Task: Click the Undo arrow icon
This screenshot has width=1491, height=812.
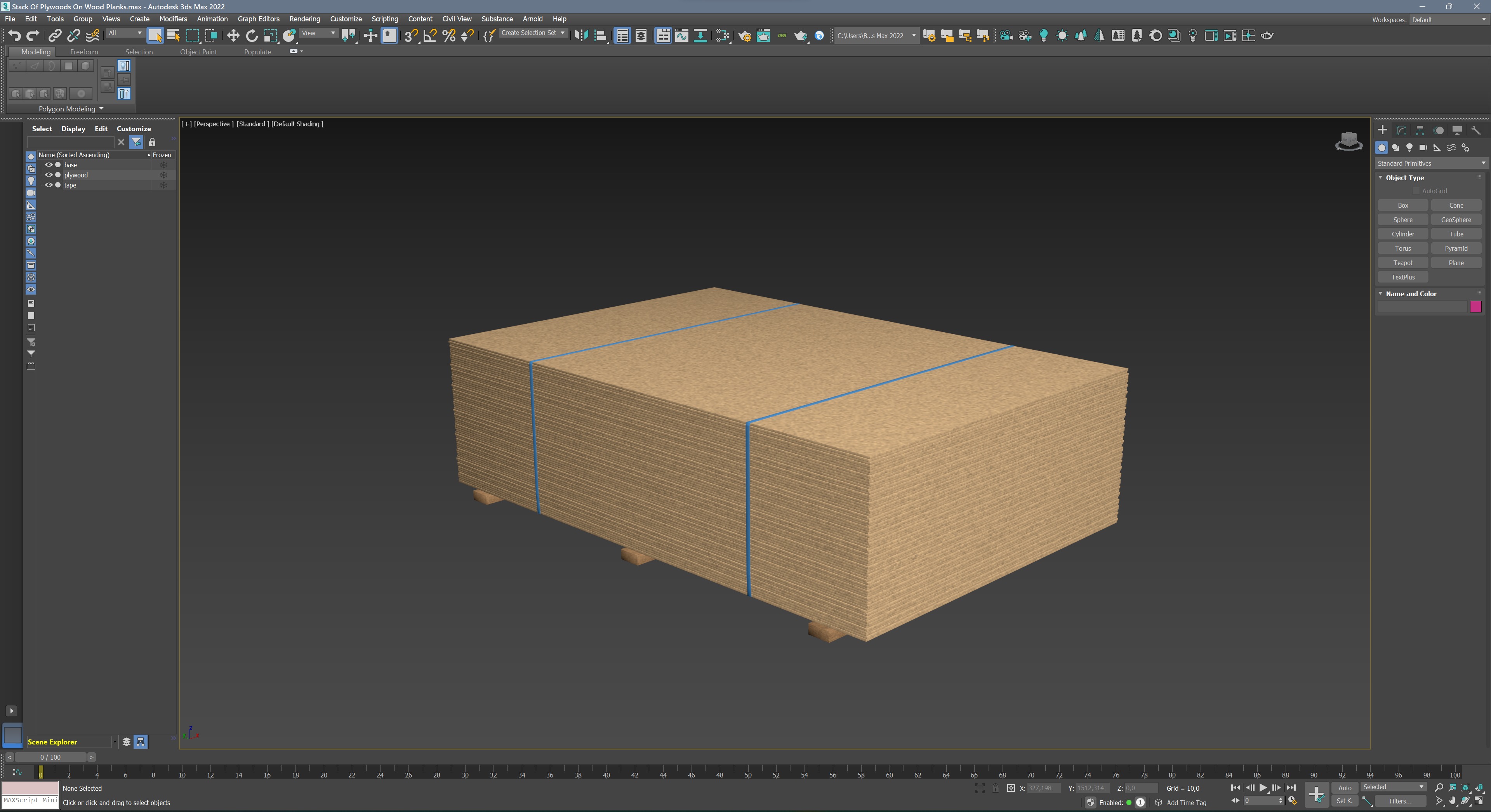Action: tap(14, 36)
